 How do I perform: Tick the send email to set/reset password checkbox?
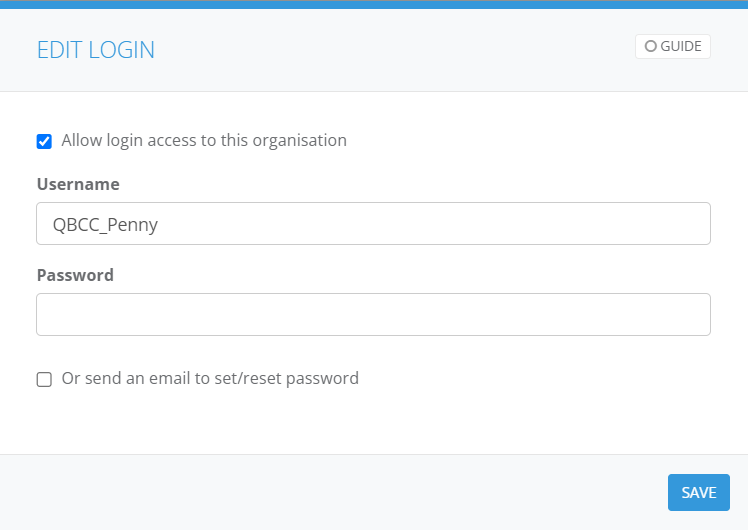[44, 379]
